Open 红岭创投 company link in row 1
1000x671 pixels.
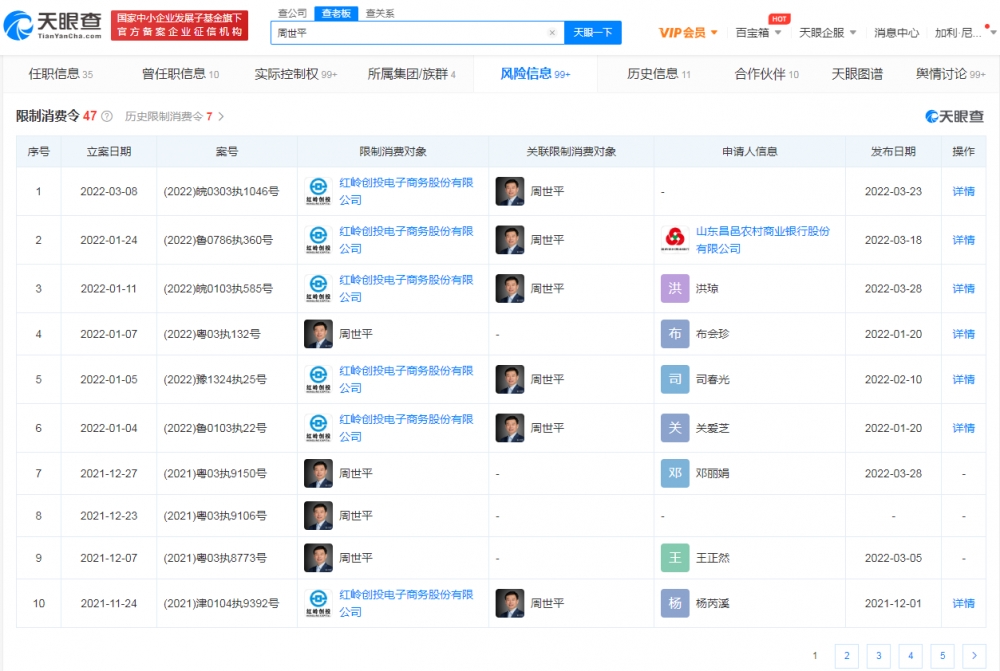406,191
